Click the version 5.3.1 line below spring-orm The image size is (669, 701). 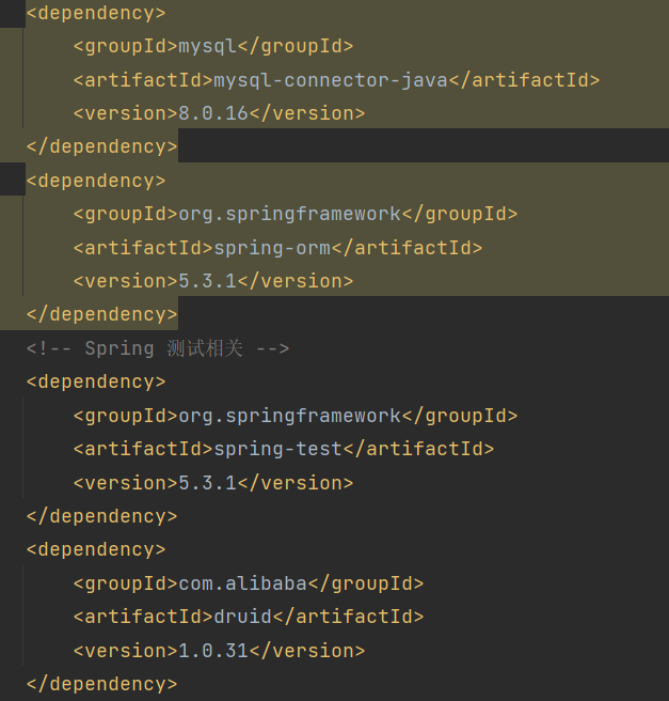pyautogui.click(x=213, y=282)
